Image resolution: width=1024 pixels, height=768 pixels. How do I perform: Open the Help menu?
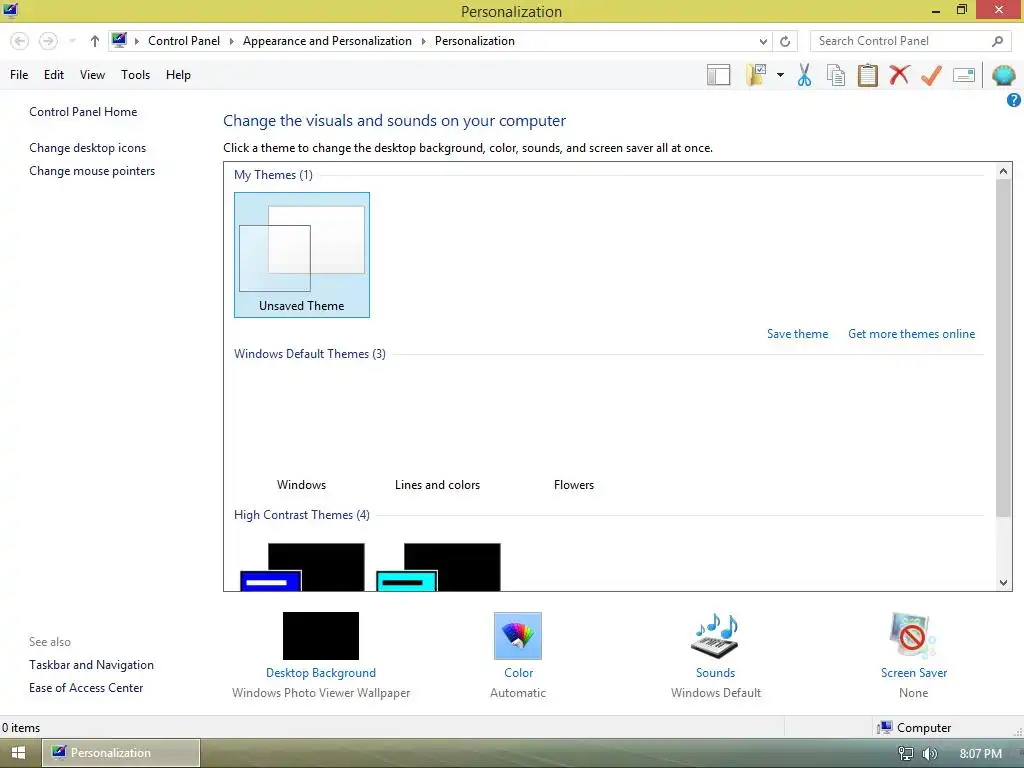[178, 75]
